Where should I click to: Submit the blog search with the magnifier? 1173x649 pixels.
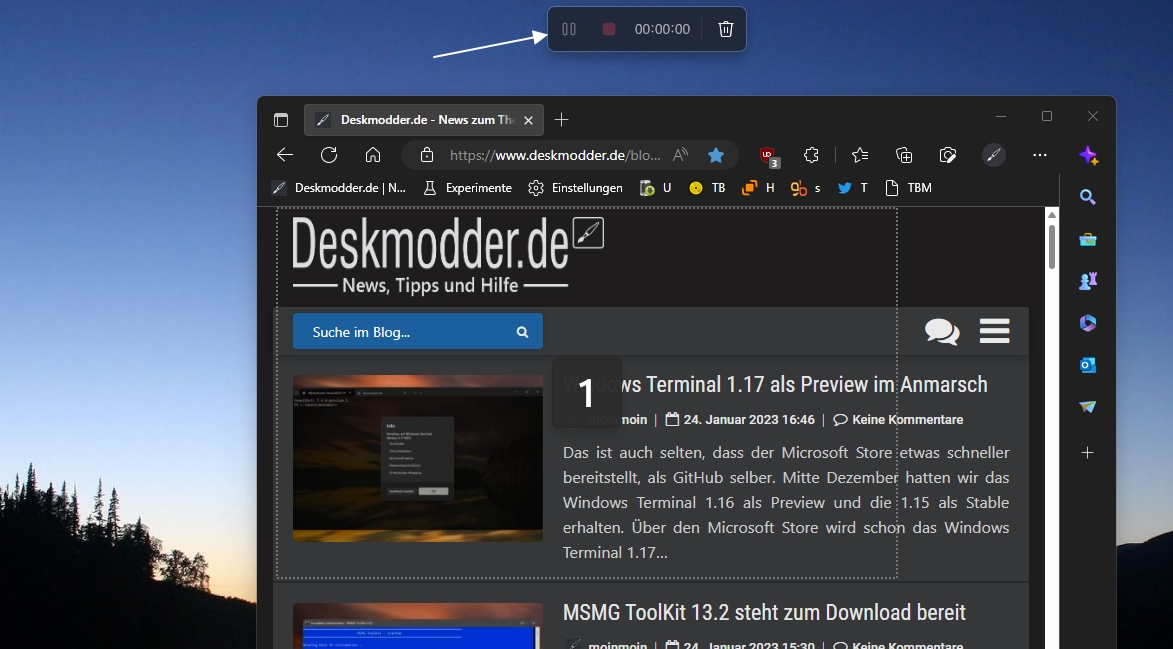[x=522, y=332]
